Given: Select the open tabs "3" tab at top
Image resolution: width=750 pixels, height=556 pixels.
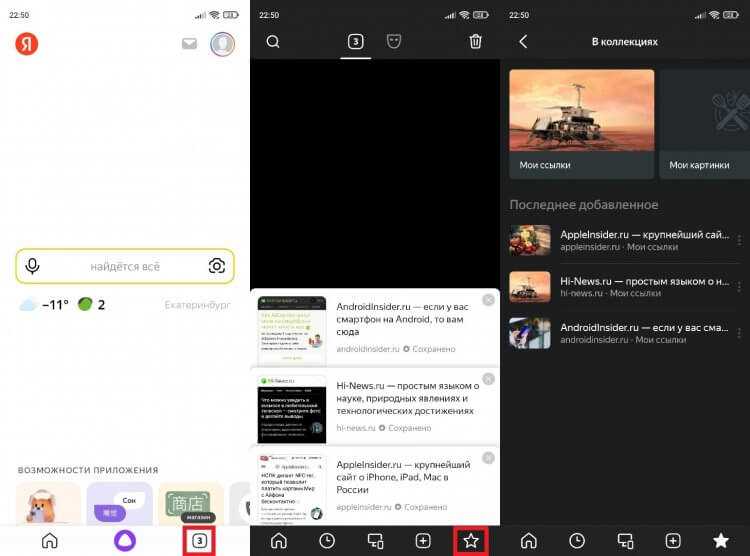Looking at the screenshot, I should pyautogui.click(x=355, y=42).
